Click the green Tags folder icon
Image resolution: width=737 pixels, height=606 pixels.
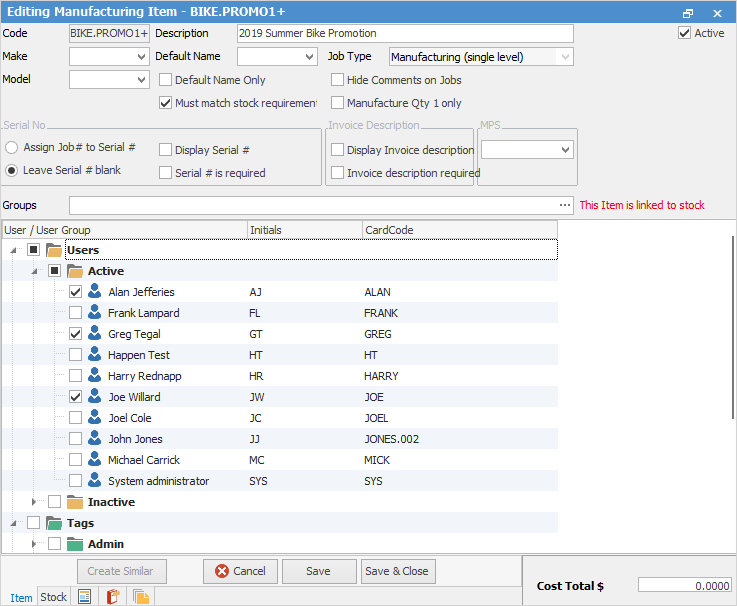[54, 523]
